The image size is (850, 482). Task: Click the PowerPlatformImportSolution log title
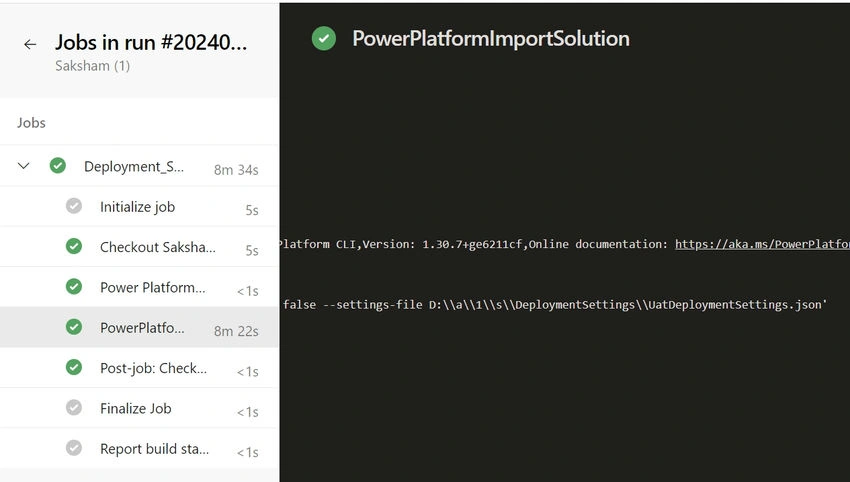[491, 38]
